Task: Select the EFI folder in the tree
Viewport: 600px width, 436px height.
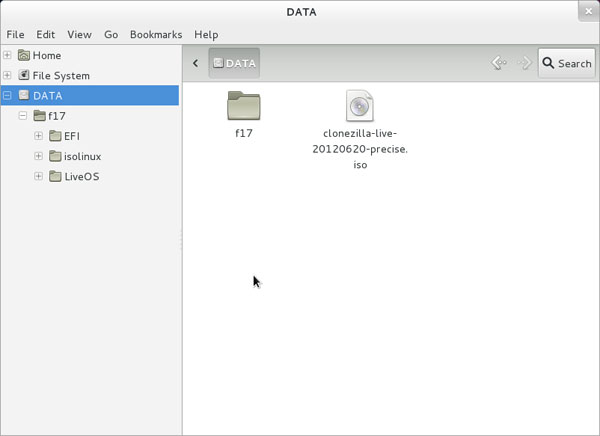Action: (71, 136)
